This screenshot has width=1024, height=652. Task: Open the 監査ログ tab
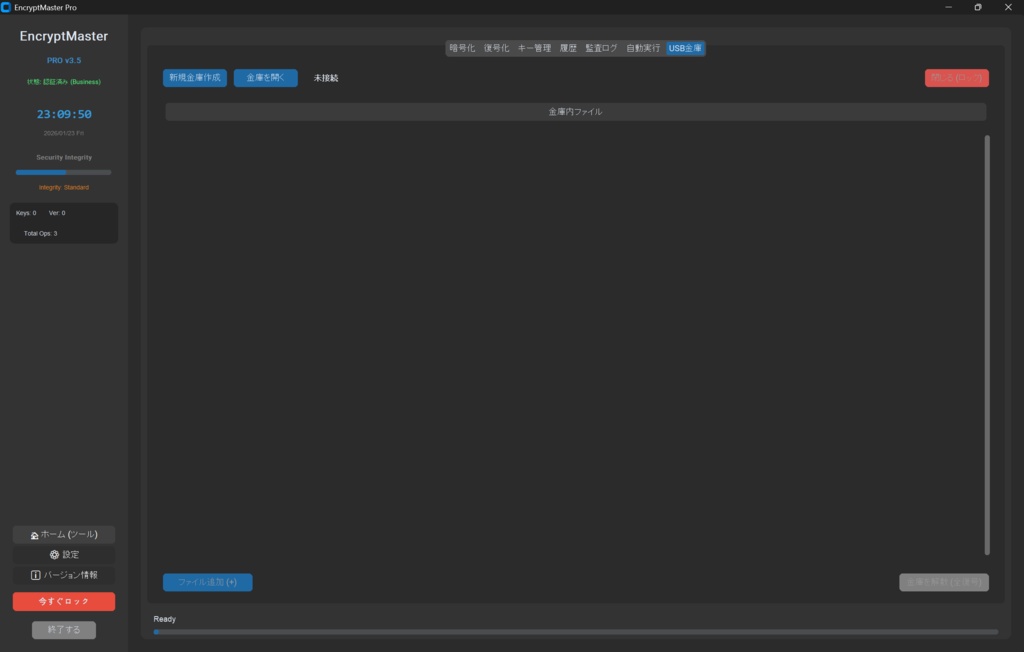coord(600,47)
